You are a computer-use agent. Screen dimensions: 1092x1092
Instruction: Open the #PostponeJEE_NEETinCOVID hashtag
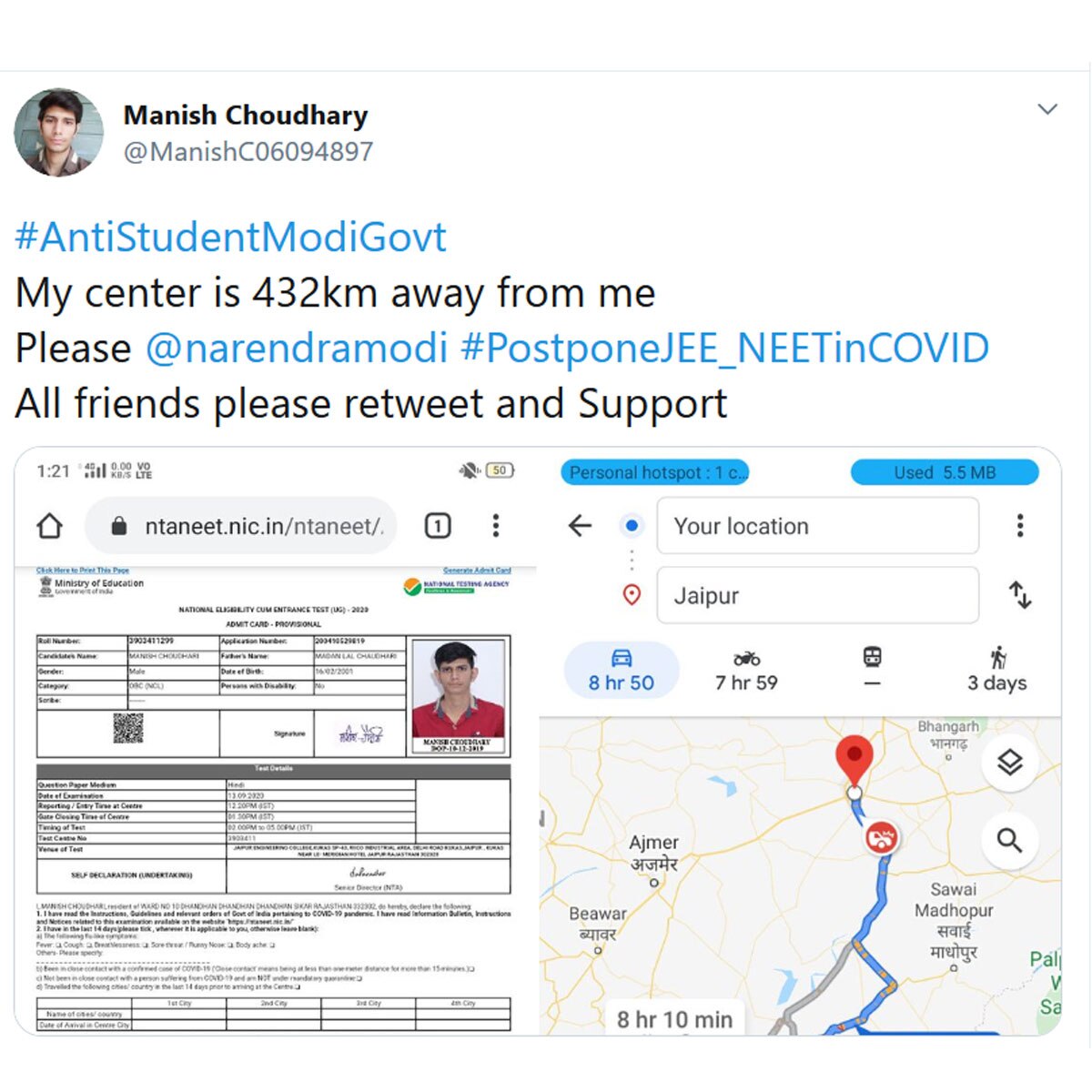click(x=725, y=349)
